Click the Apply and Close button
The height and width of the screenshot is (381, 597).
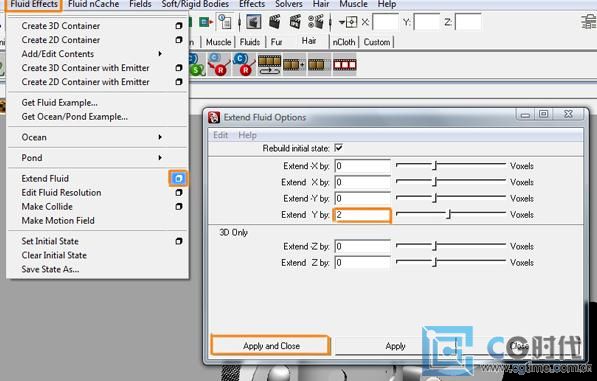271,346
